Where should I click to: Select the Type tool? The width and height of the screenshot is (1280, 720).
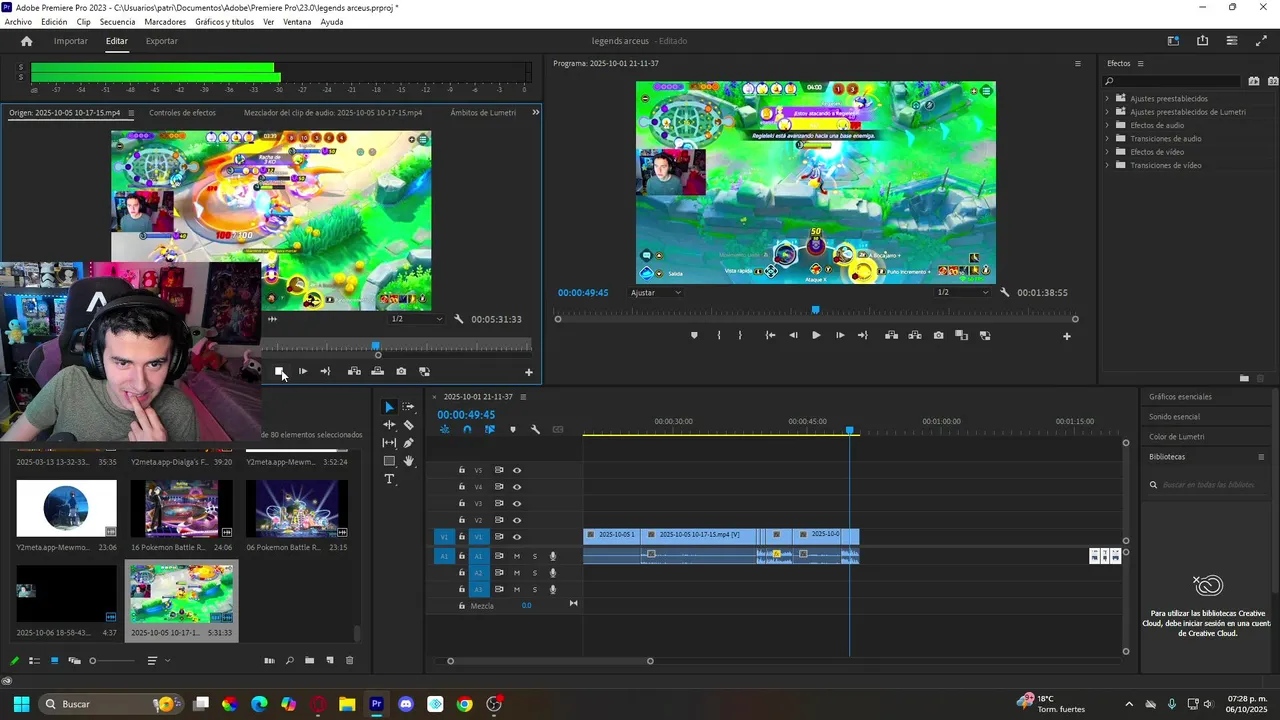[389, 479]
